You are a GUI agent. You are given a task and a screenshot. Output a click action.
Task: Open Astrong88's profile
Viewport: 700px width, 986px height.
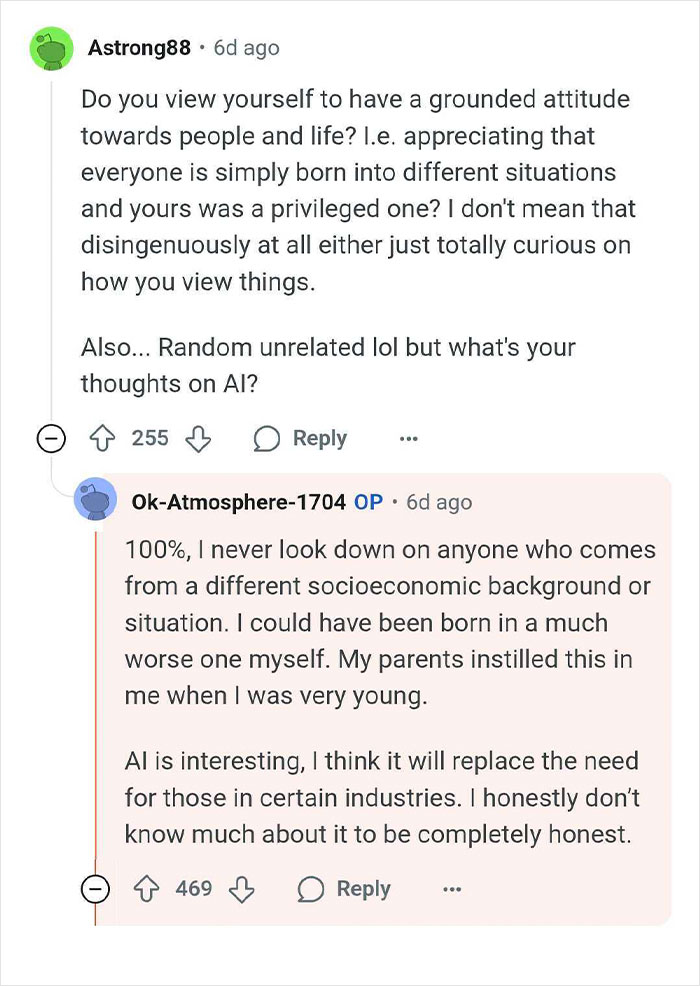139,46
